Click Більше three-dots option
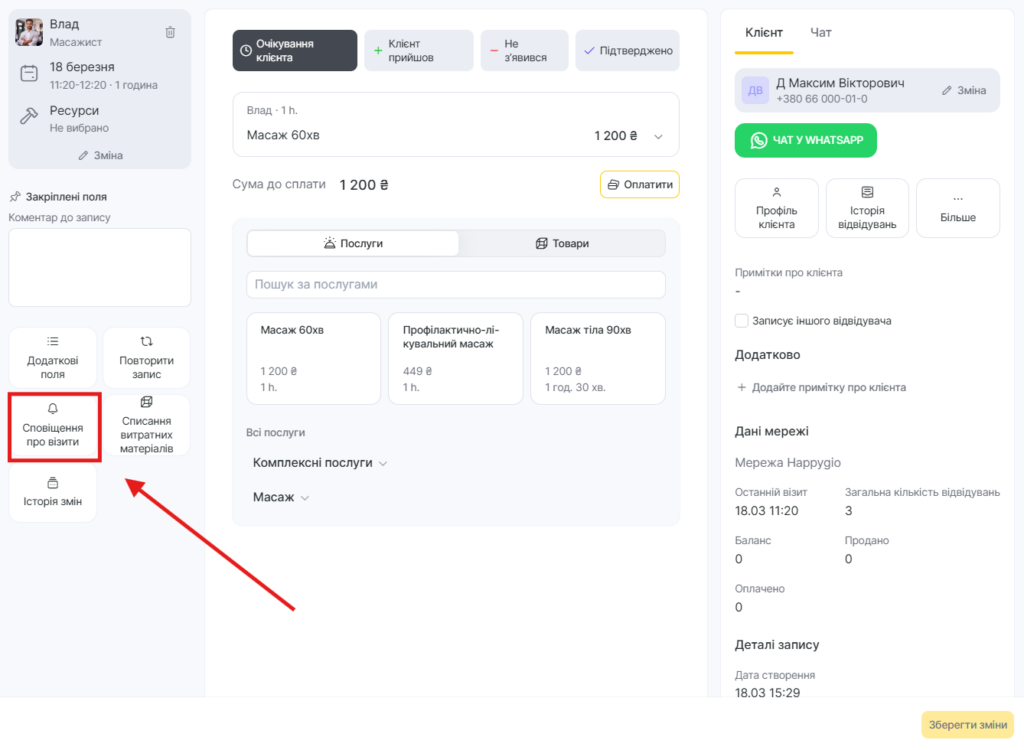This screenshot has width=1024, height=750. (957, 208)
